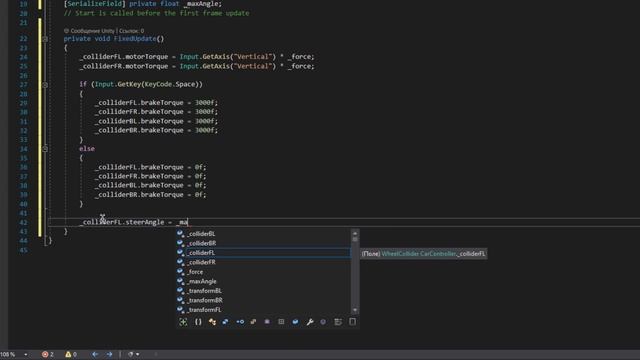Click the field icon beside _maxAngle
Image resolution: width=640 pixels, height=360 pixels.
[180, 281]
